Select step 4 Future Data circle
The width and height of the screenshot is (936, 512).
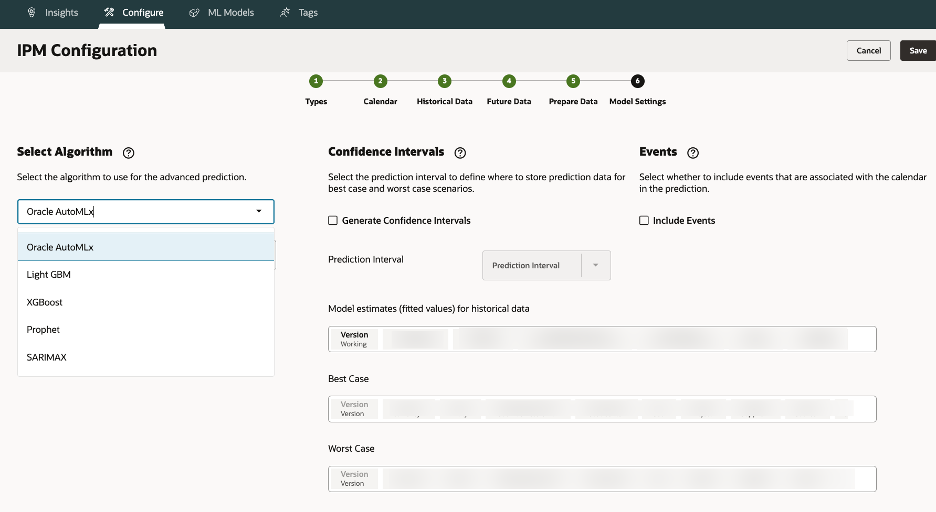click(509, 82)
